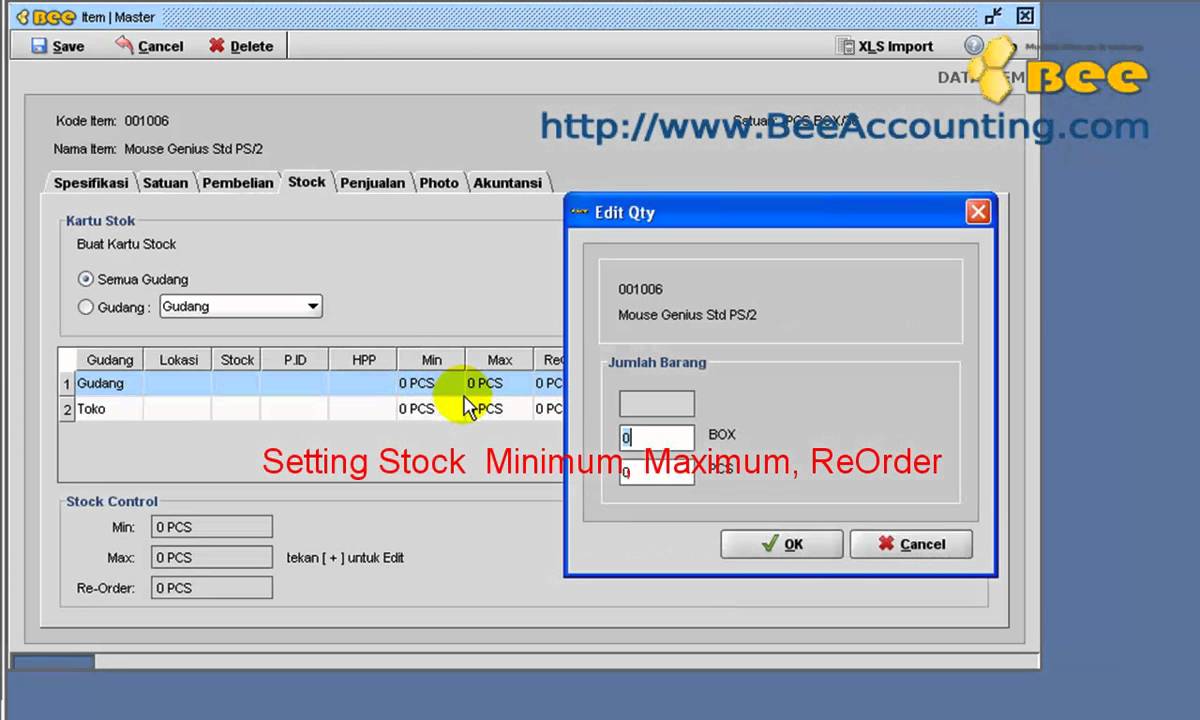Click the P.ID column header
Screen dimensions: 1200x720
pos(295,360)
